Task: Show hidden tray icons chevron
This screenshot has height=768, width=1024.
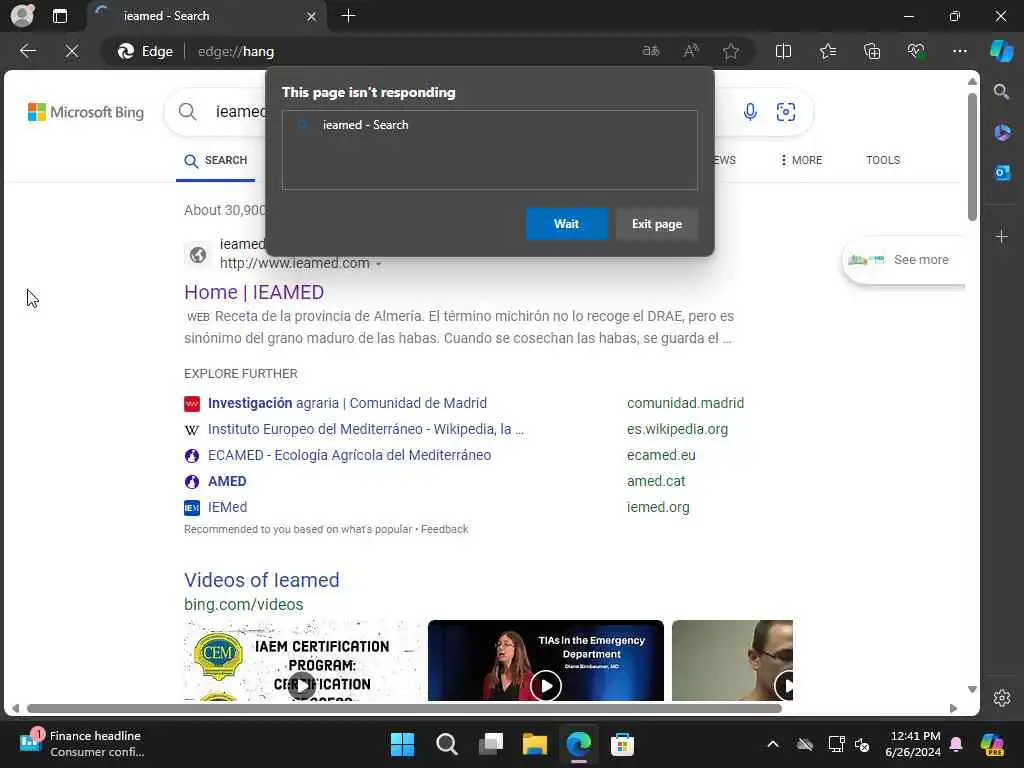Action: pos(773,744)
